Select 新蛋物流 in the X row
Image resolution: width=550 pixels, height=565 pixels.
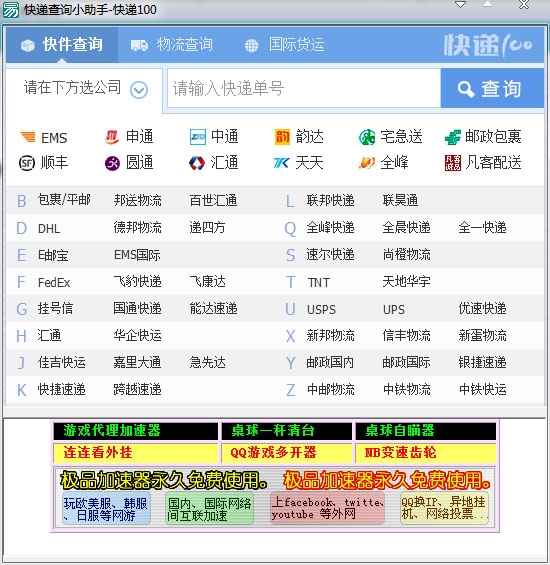[482, 335]
